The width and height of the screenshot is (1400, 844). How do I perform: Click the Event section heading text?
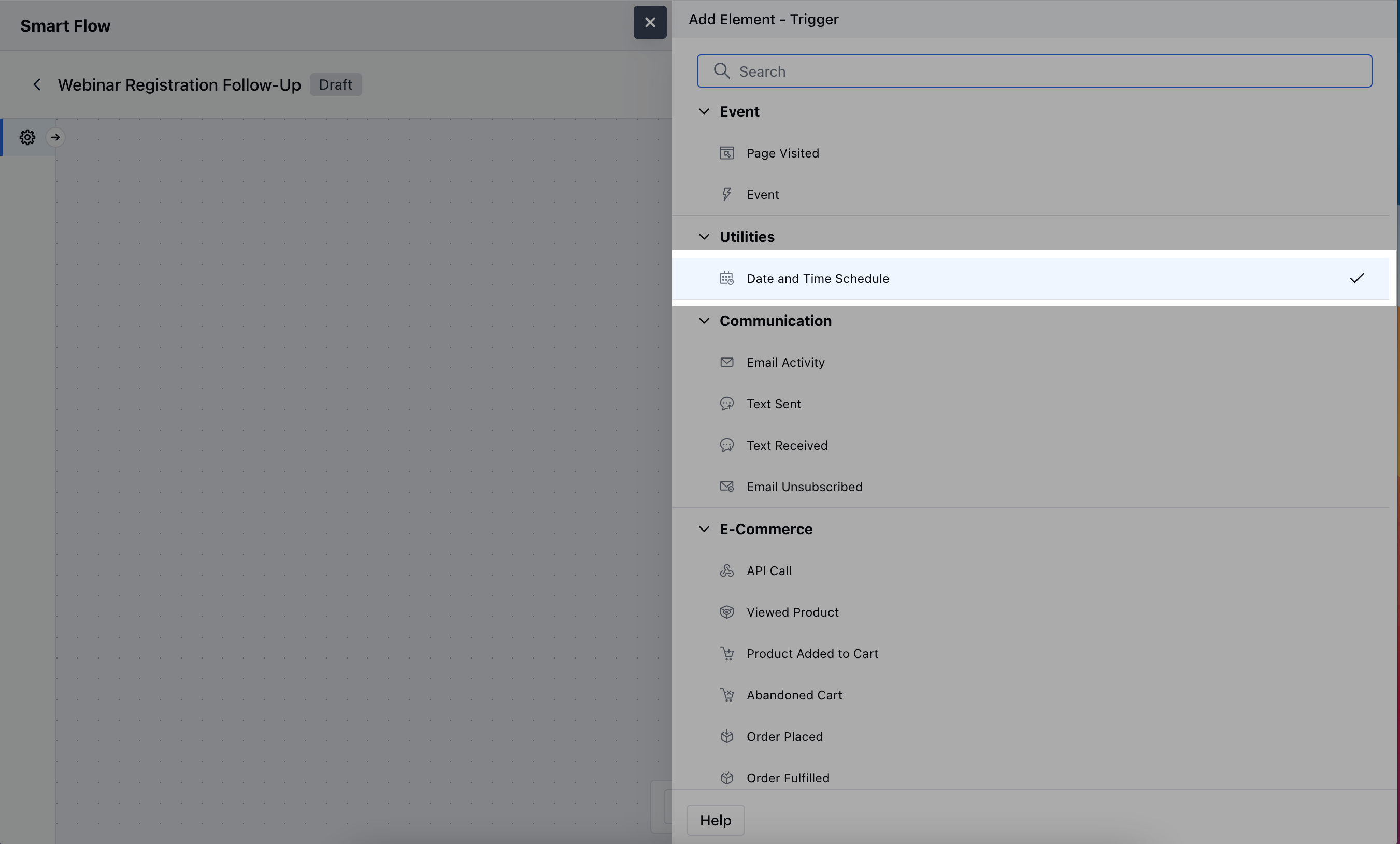pyautogui.click(x=739, y=112)
